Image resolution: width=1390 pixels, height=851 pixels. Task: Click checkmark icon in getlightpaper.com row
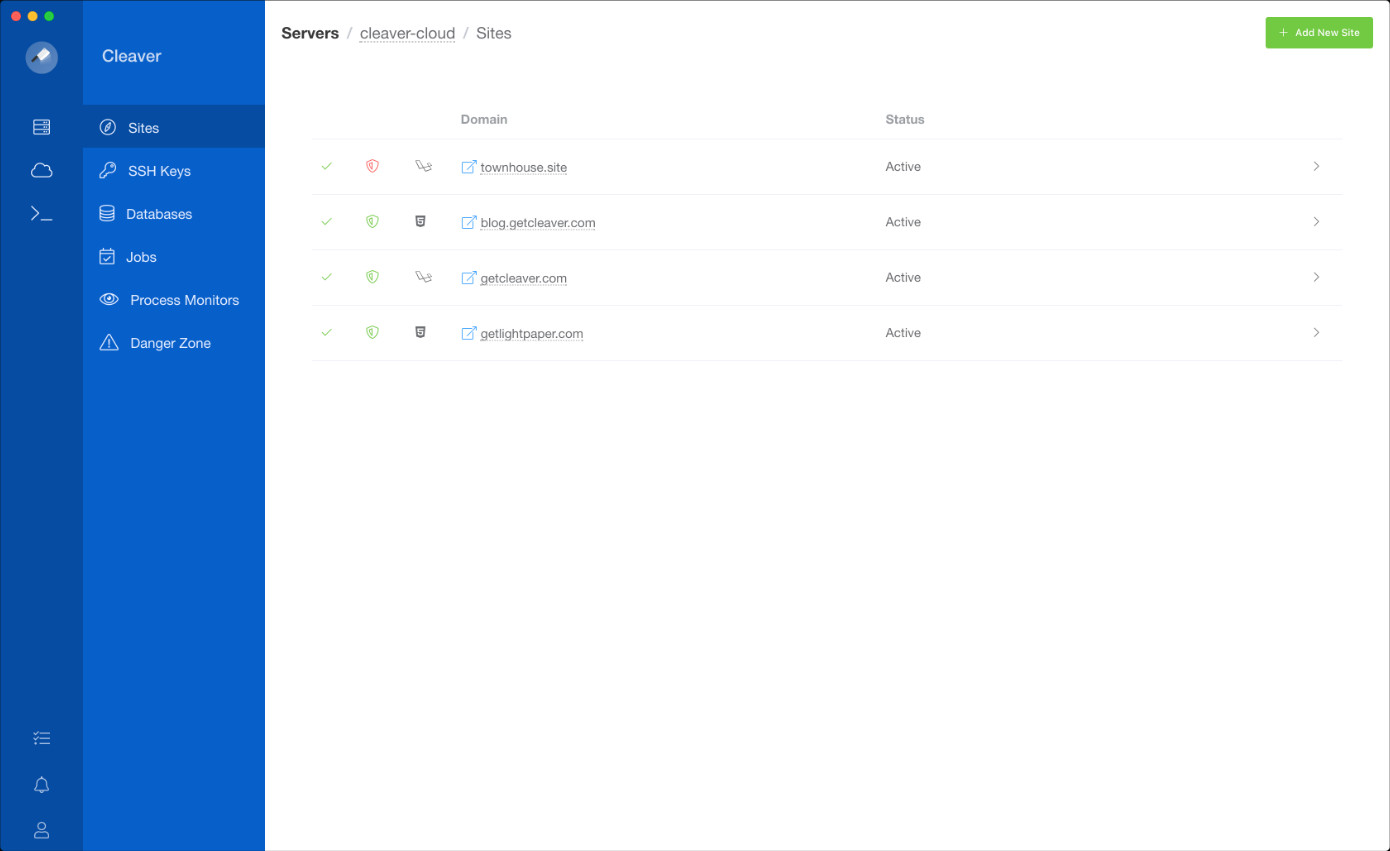326,333
